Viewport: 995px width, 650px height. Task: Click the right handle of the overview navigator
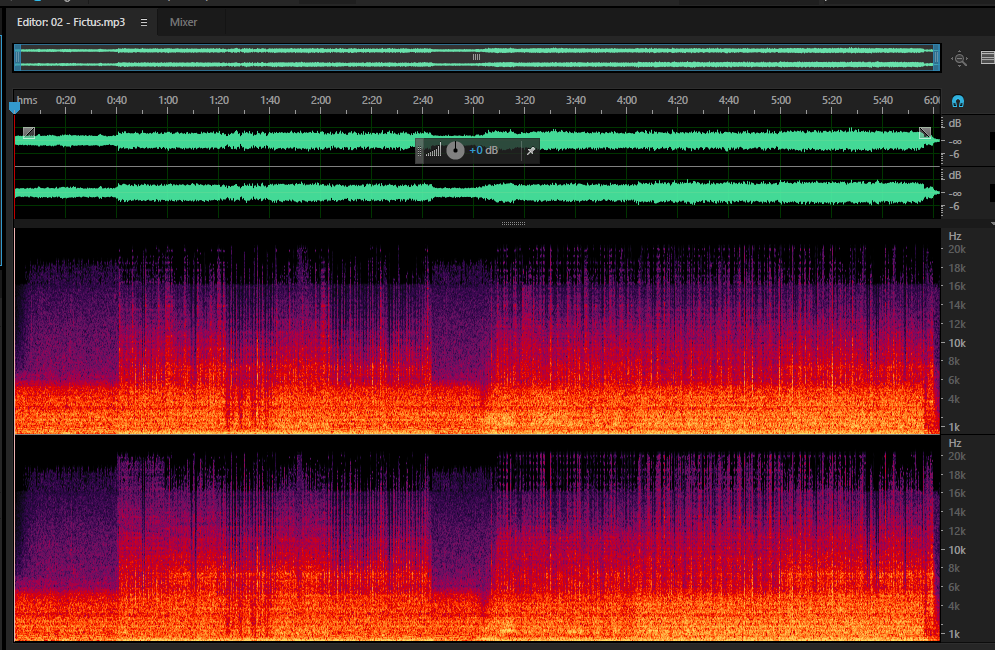936,58
